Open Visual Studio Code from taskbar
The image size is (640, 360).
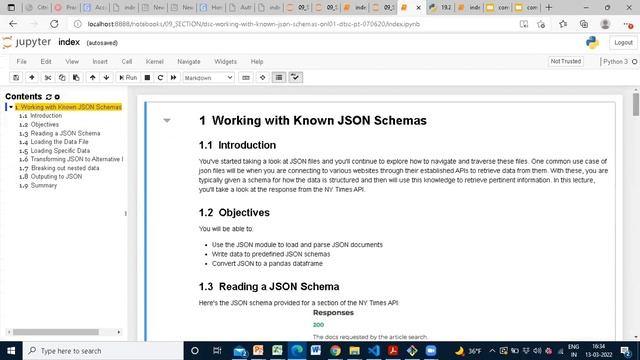click(373, 351)
